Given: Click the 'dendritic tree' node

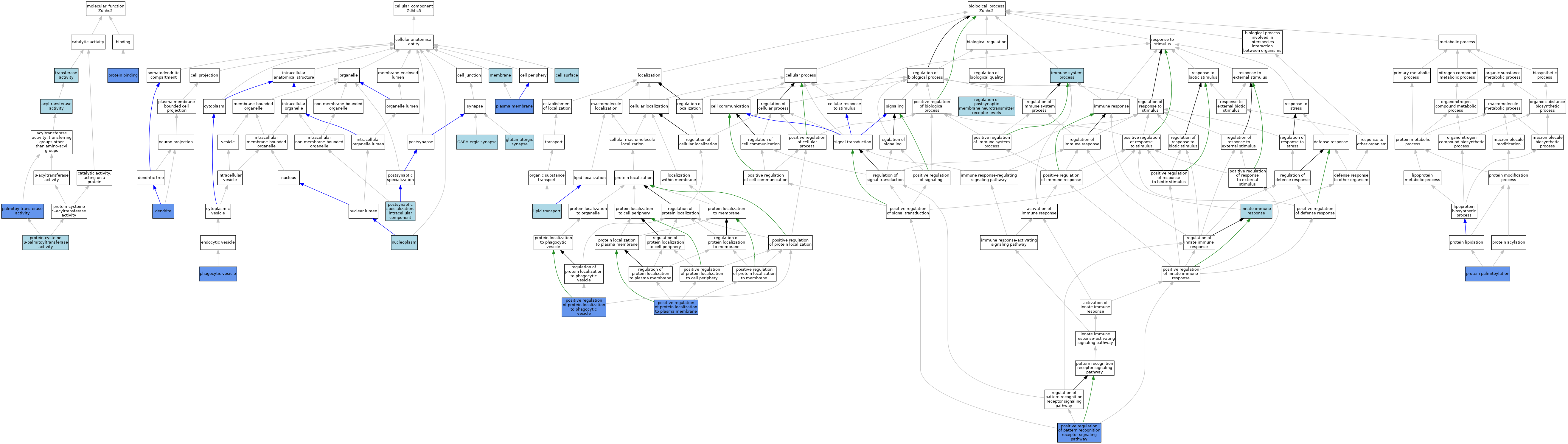Looking at the screenshot, I should tap(151, 178).
